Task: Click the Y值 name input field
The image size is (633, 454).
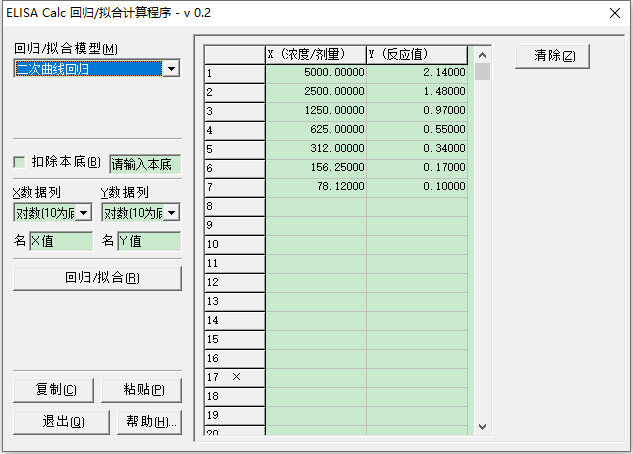Action: coord(149,241)
